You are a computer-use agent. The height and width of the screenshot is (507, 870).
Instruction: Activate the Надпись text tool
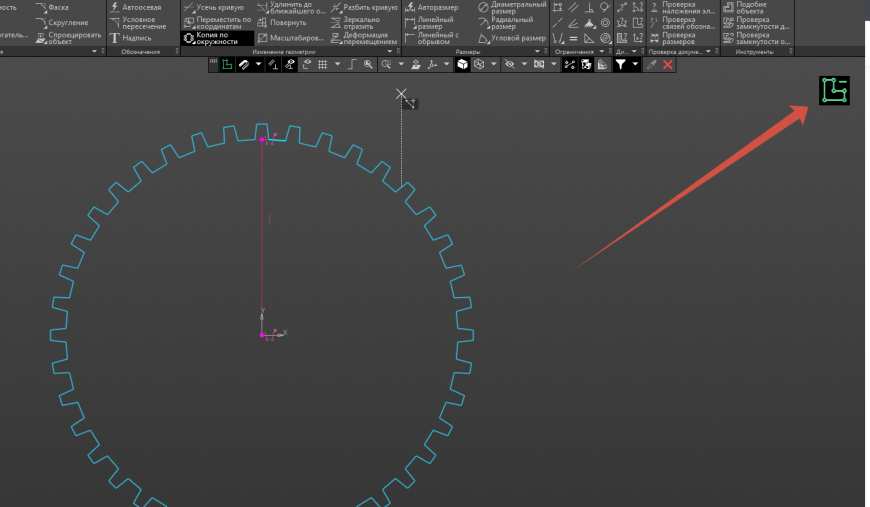point(130,38)
